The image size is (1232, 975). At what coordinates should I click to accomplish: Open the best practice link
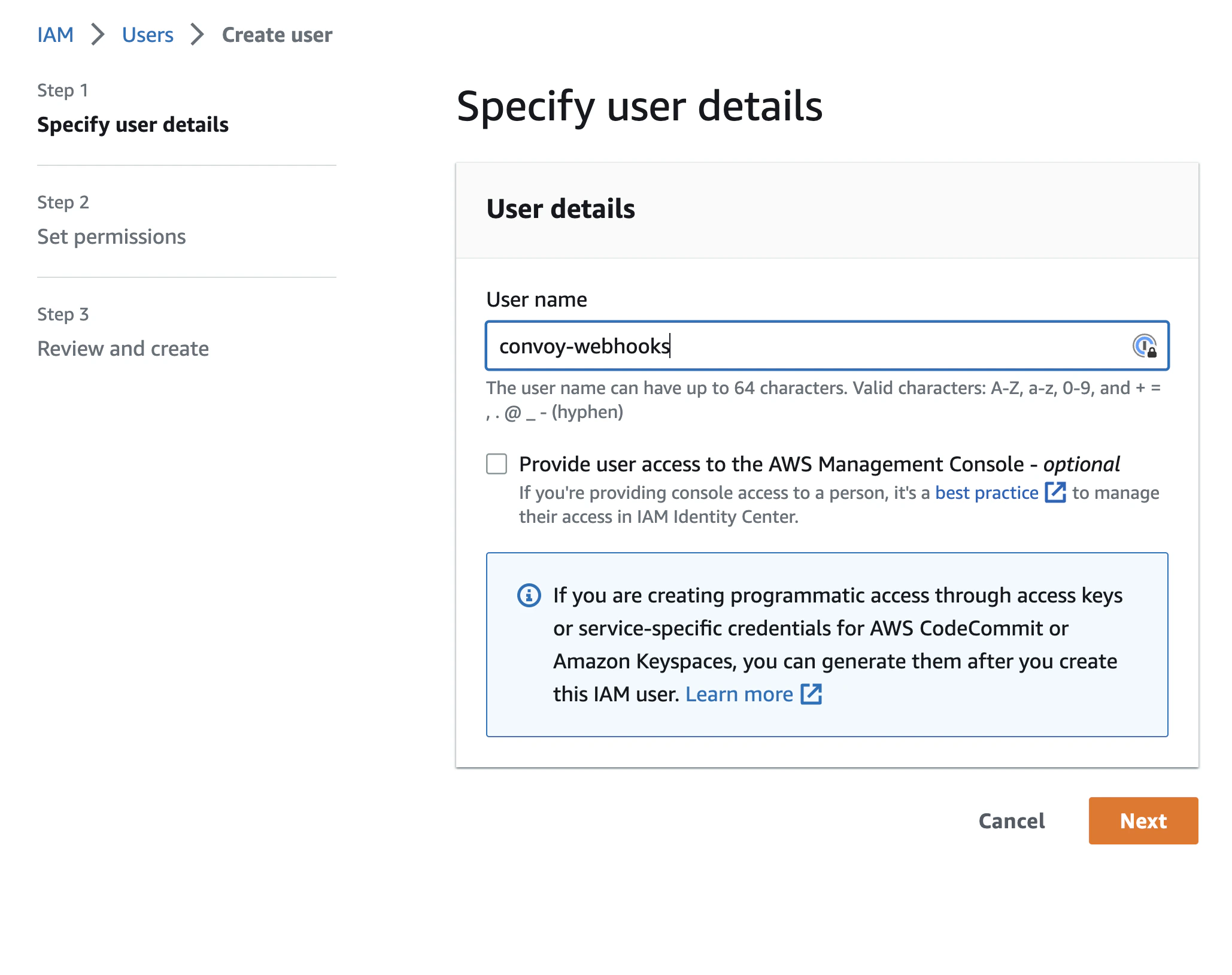(x=985, y=493)
